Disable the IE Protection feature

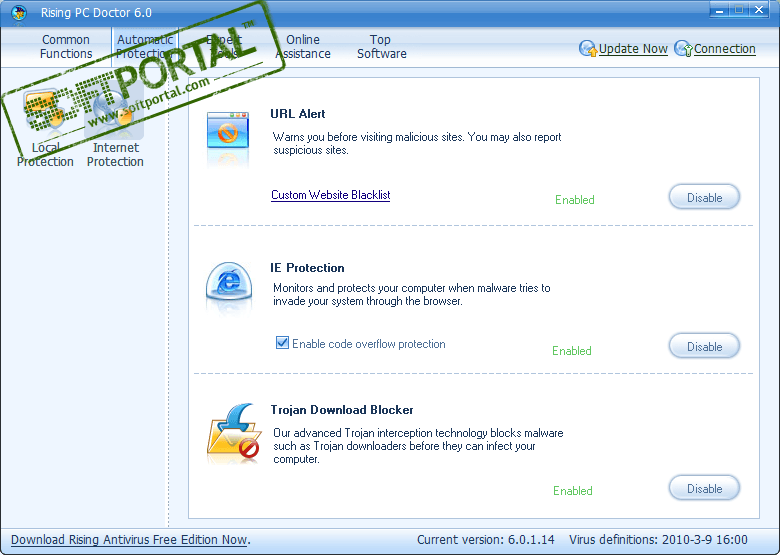click(704, 346)
